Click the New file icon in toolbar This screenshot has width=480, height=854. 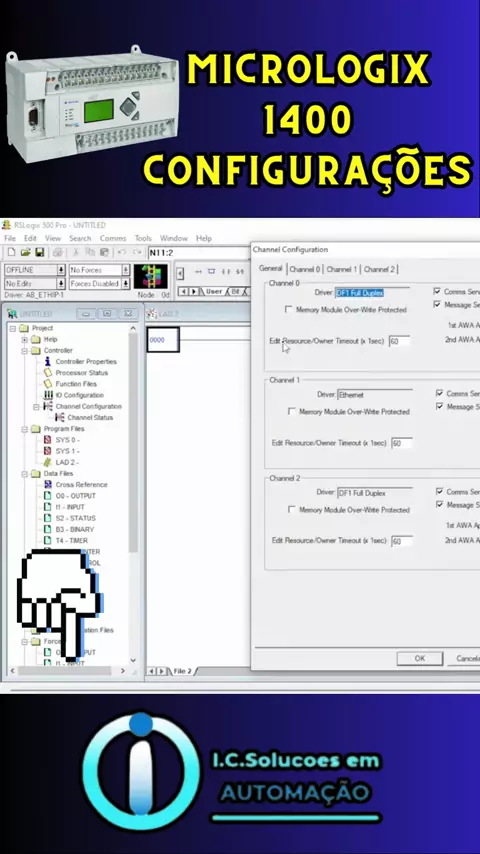[x=11, y=252]
